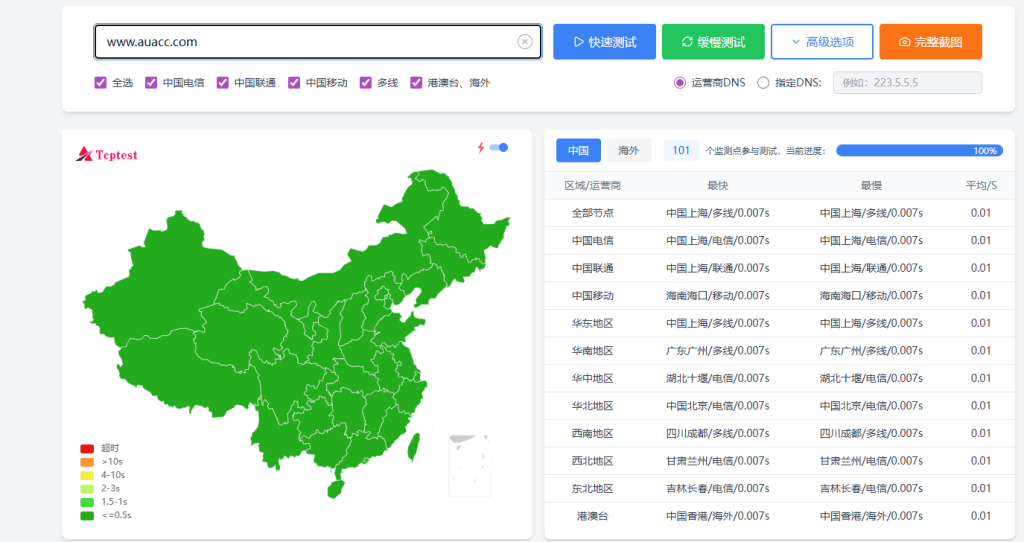The image size is (1024, 542).
Task: Click fastest cell 广东广州/多线/0.007s
Action: click(718, 351)
